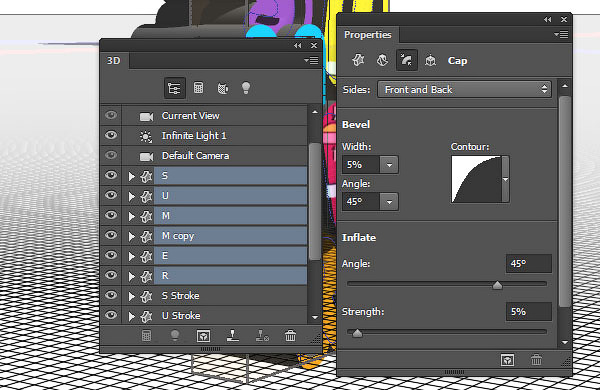The image size is (600, 390).
Task: Hide the E mesh layer
Action: click(111, 255)
